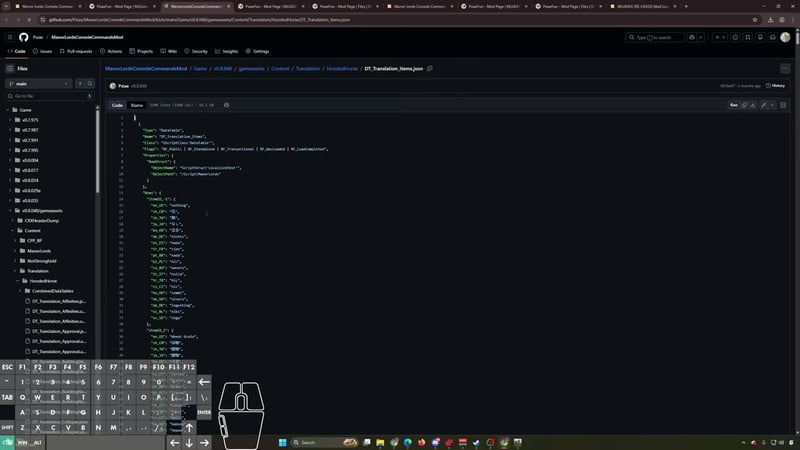Open the Pull requests shortcut icon in header
Screen dimensions: 800x450
pyautogui.click(x=748, y=37)
